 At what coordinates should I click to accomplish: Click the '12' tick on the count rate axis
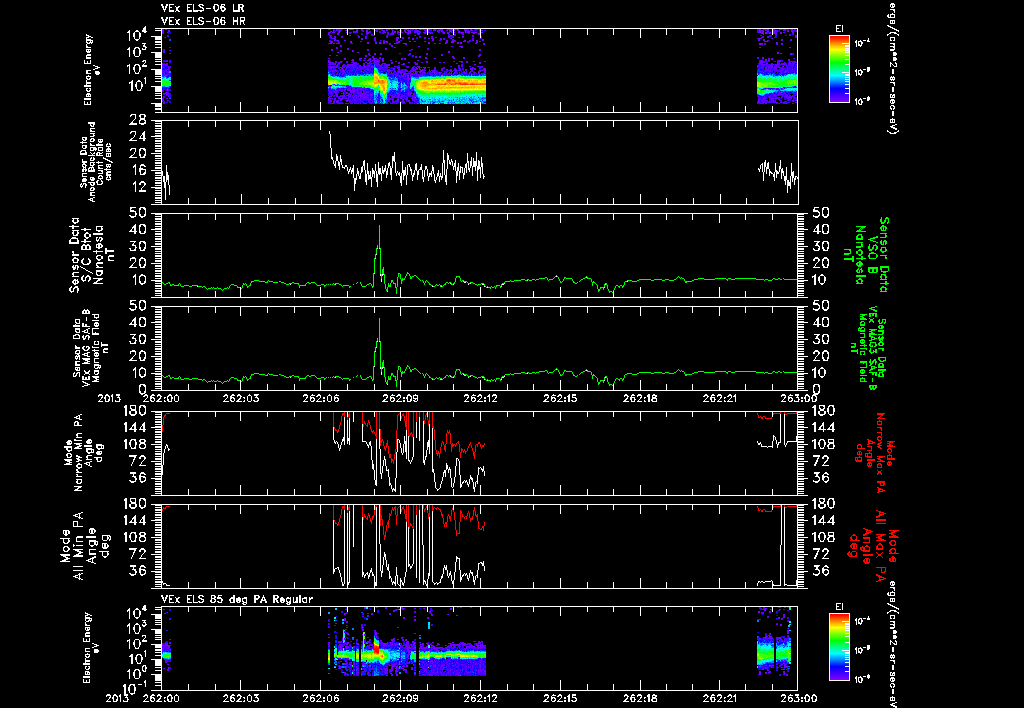pos(137,187)
